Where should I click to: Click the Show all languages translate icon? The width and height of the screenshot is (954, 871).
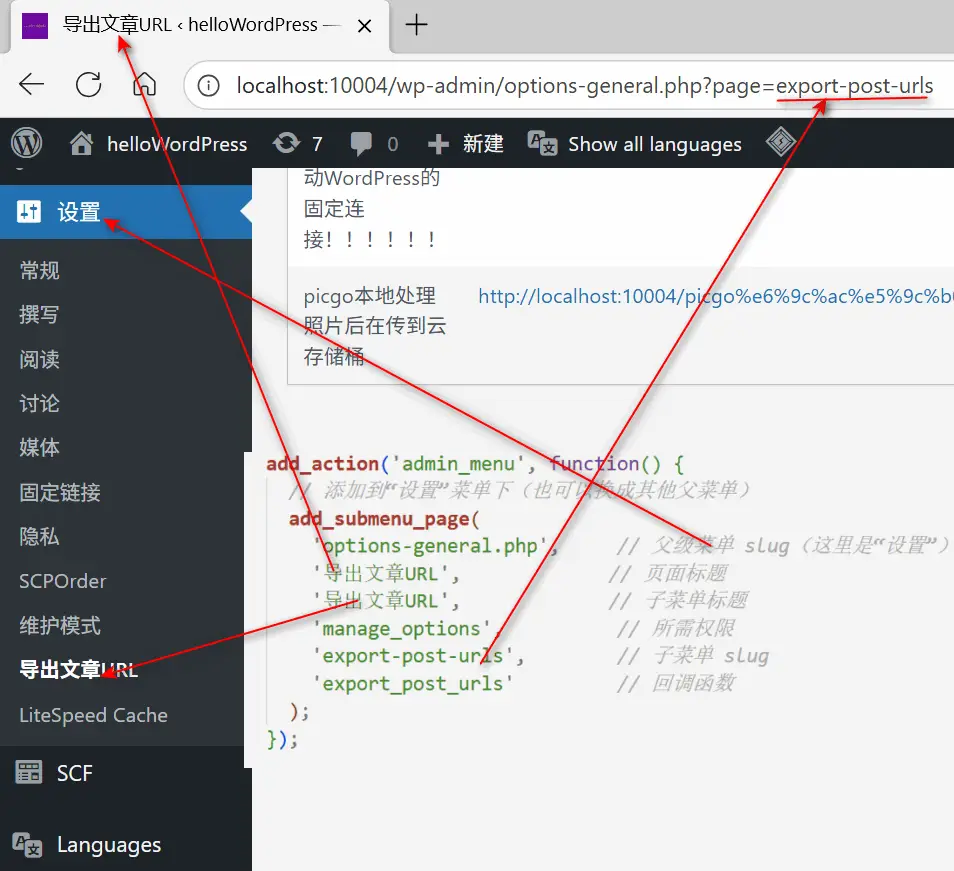(x=543, y=144)
